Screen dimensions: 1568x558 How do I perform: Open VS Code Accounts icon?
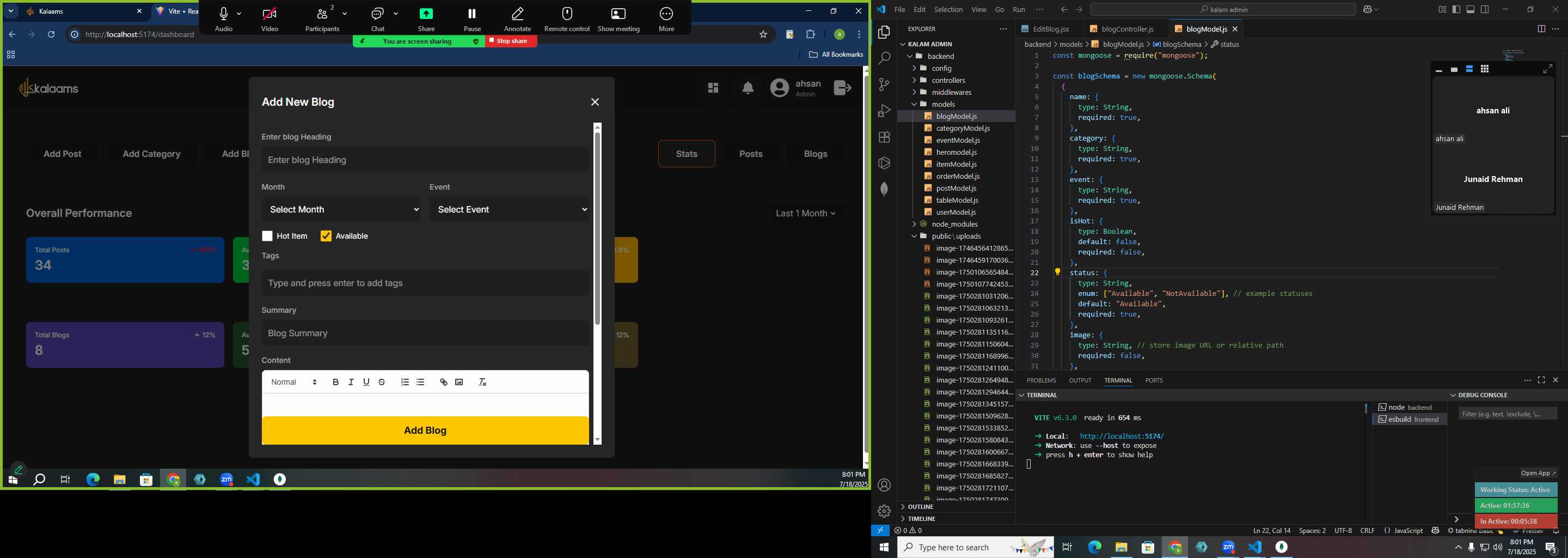[x=884, y=486]
